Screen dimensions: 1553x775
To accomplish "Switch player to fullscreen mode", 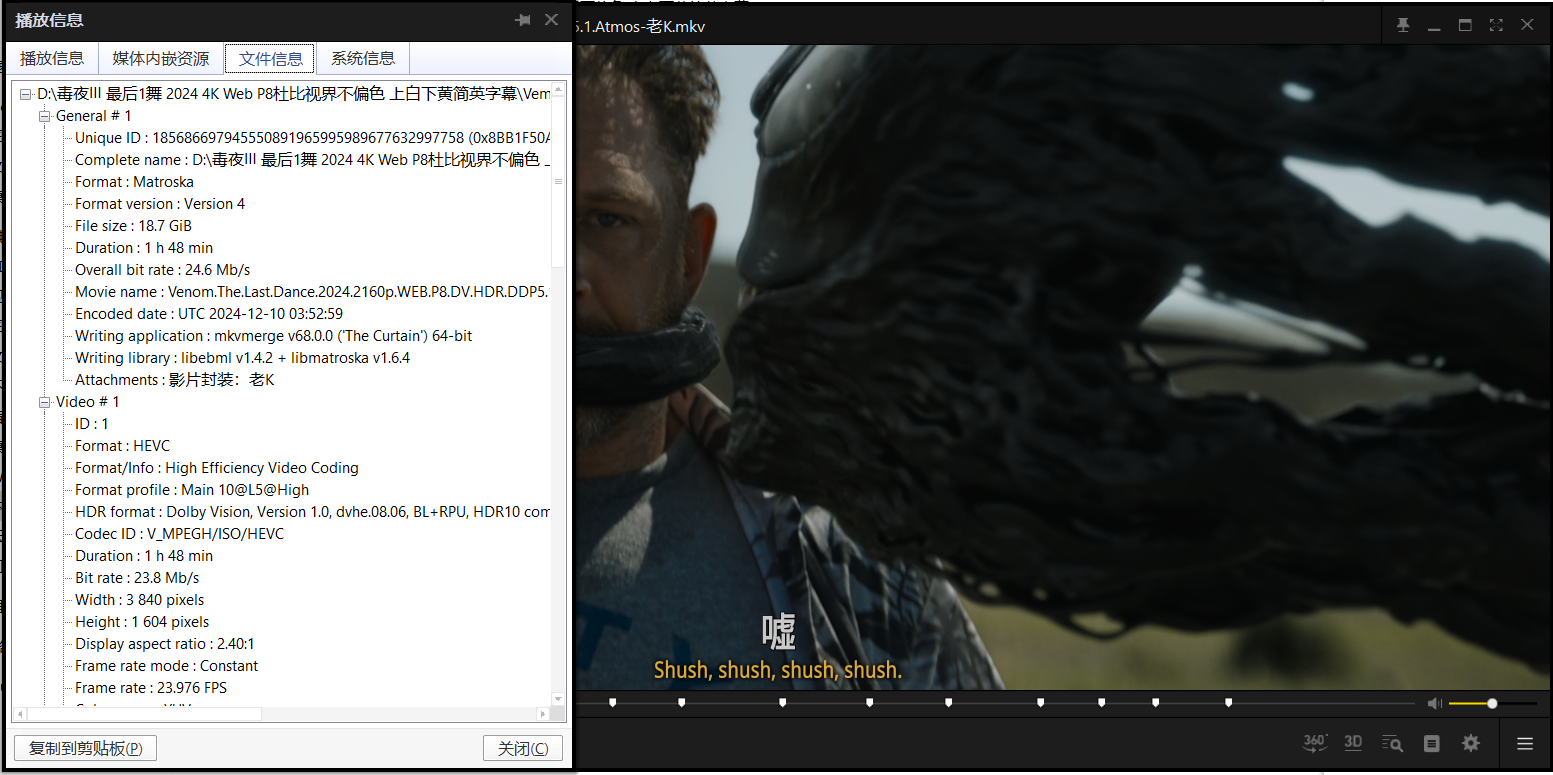I will coord(1496,25).
